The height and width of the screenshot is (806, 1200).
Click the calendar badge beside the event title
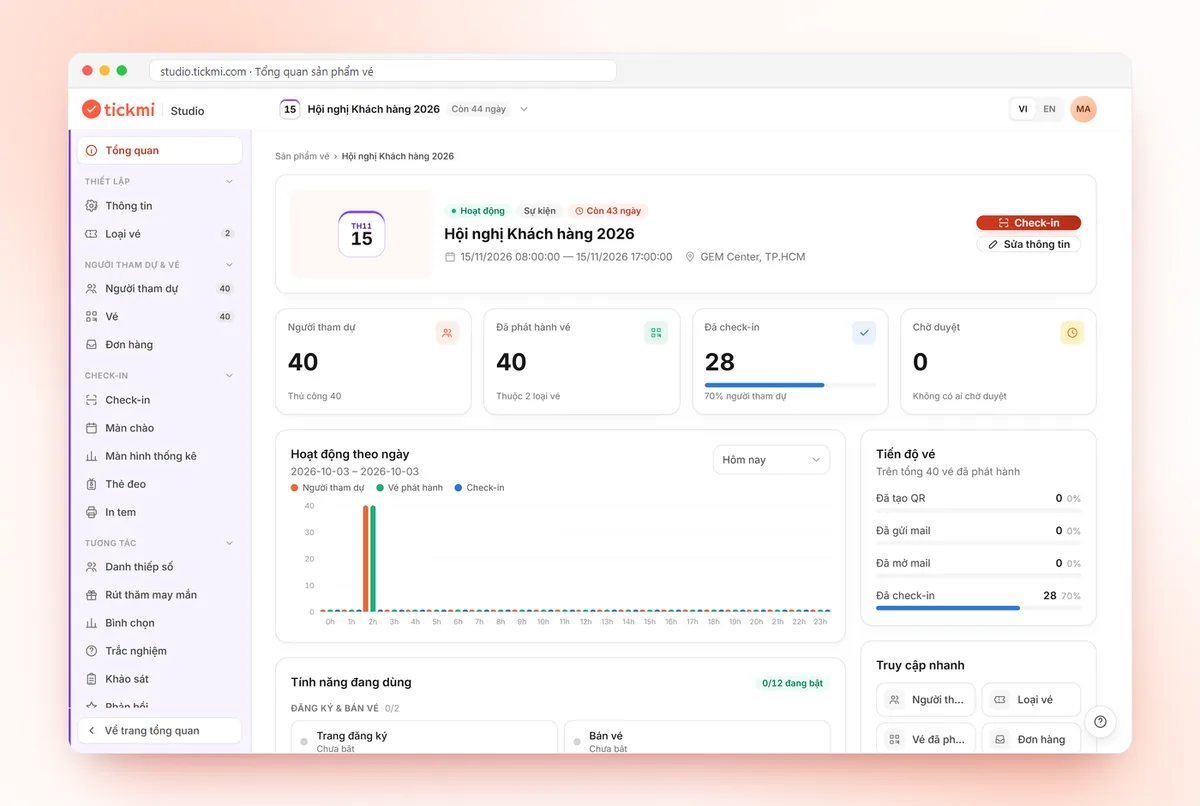290,109
